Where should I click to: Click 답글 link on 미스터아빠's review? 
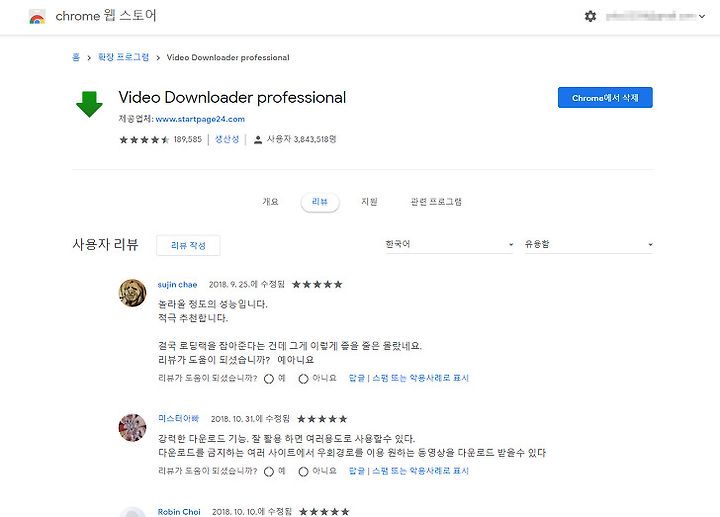[x=357, y=471]
